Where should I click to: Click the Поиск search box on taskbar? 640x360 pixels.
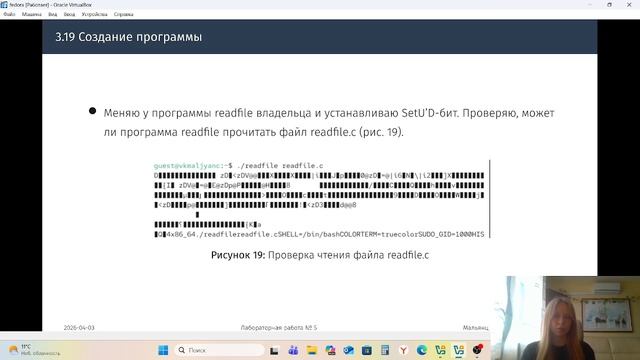coord(220,350)
